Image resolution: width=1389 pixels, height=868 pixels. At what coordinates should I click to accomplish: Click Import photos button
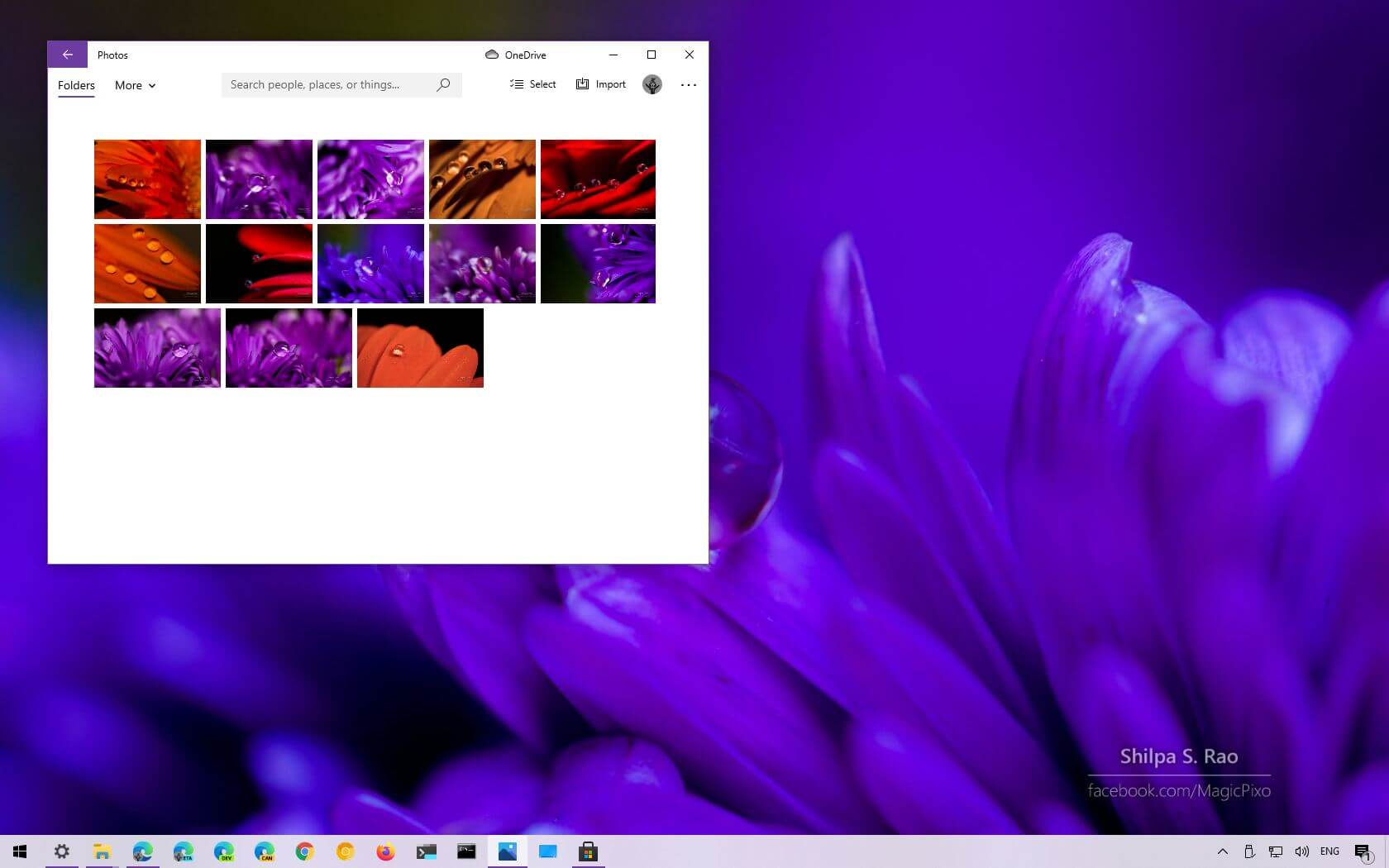pos(601,84)
